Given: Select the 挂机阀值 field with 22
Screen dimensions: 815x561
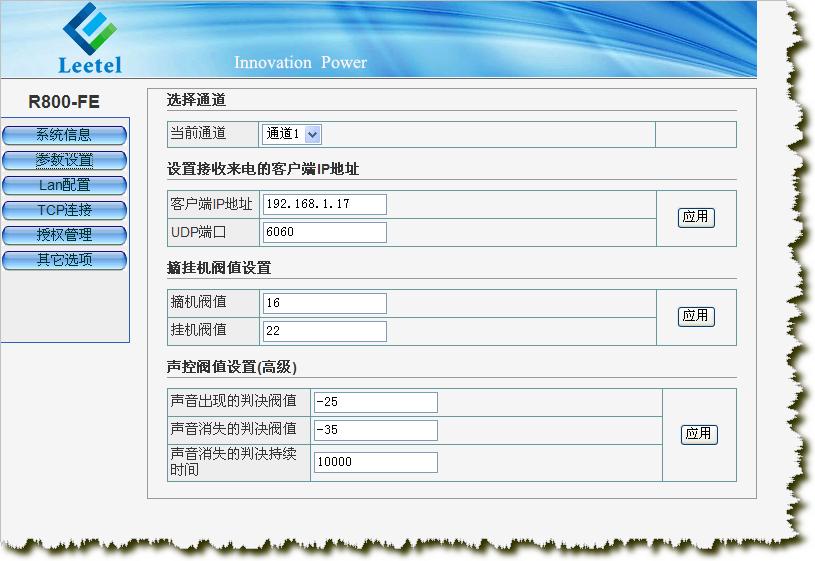Looking at the screenshot, I should tap(324, 331).
